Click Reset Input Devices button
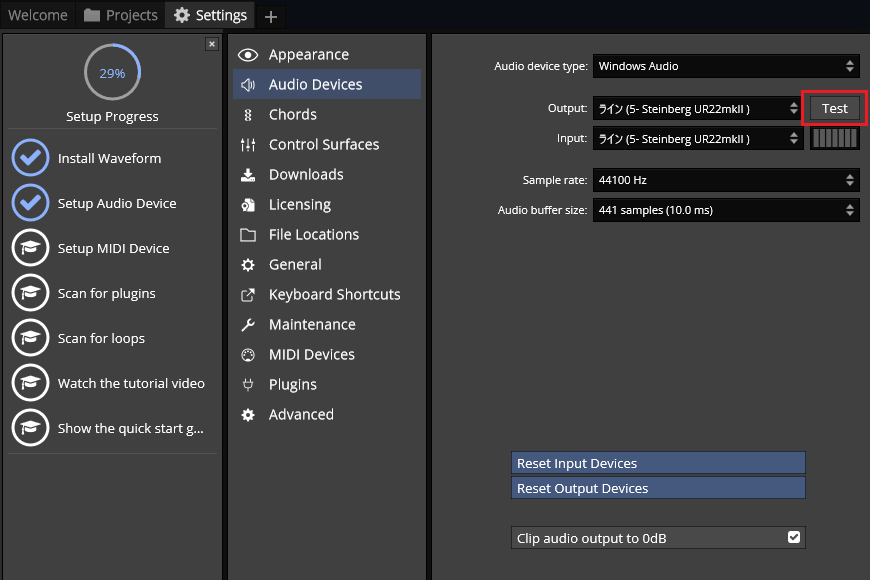Screen dimensions: 870x580 click(x=657, y=463)
